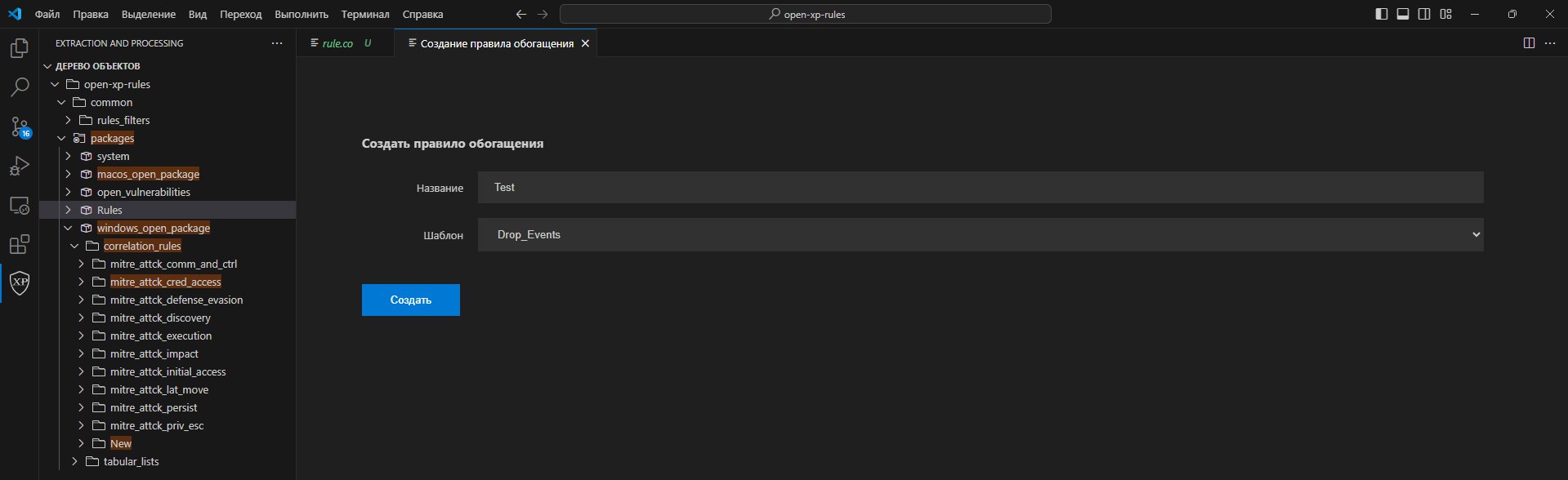Select the XP shield icon in activity bar
Viewport: 1568px width, 480px height.
[20, 283]
